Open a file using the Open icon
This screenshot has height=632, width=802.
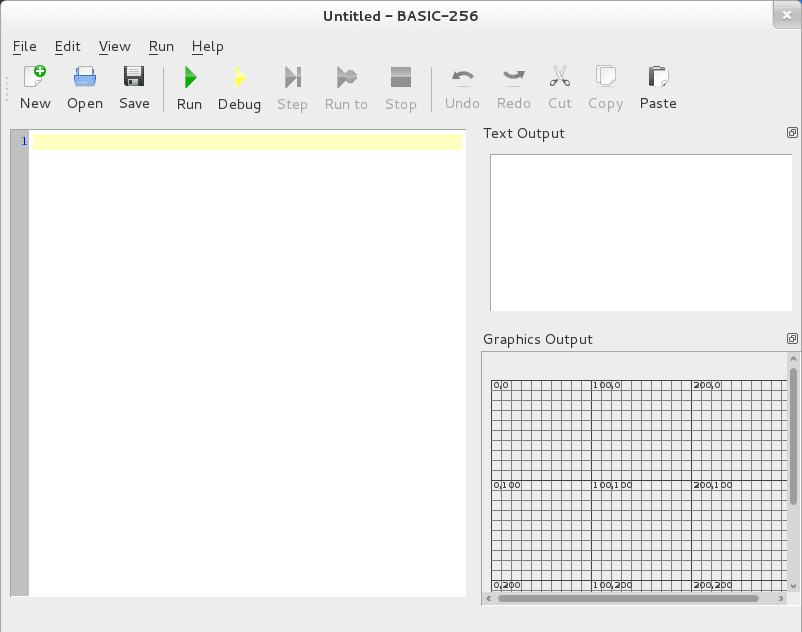(85, 87)
